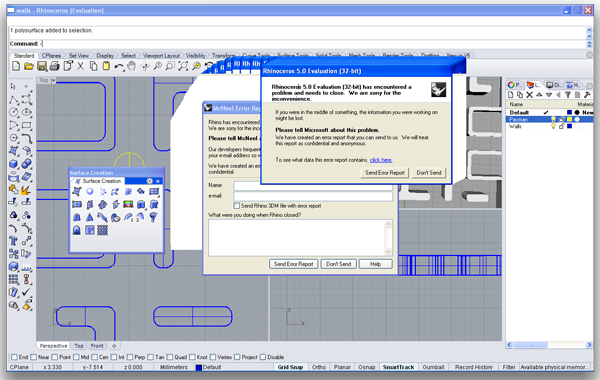Select the Text object tool

(14, 241)
